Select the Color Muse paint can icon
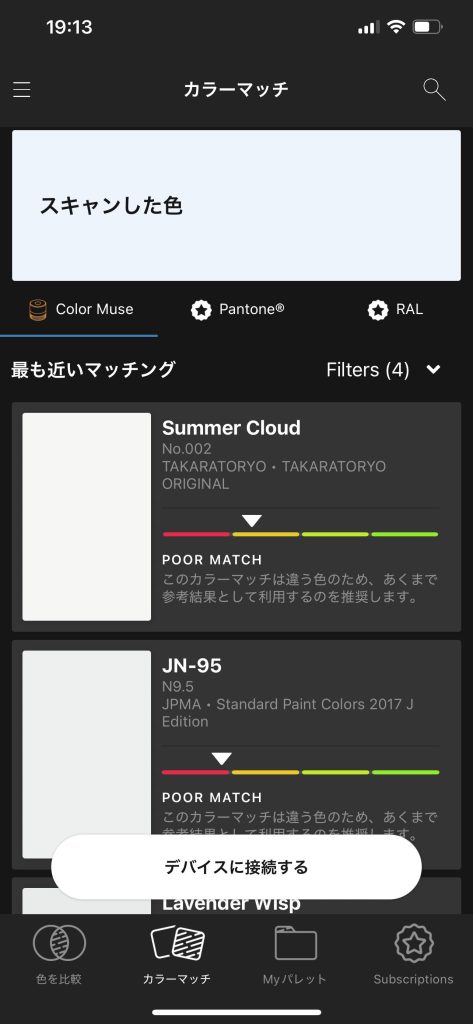 coord(39,310)
